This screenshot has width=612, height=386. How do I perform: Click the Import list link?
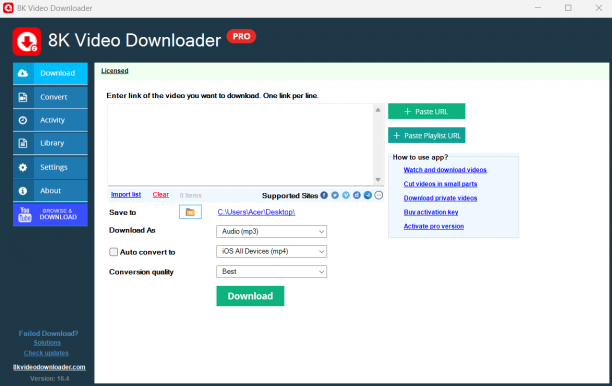click(126, 194)
